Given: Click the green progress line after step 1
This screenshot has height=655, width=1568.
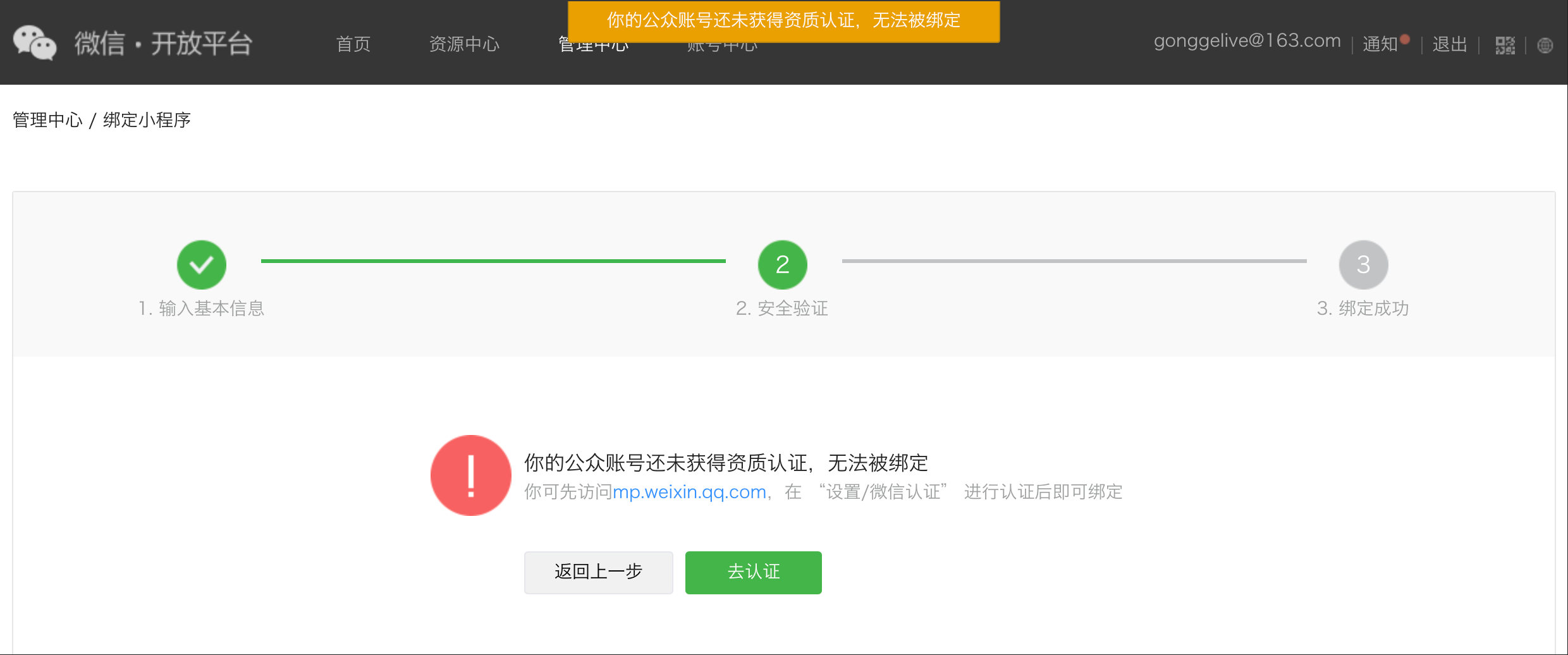Looking at the screenshot, I should (x=493, y=260).
